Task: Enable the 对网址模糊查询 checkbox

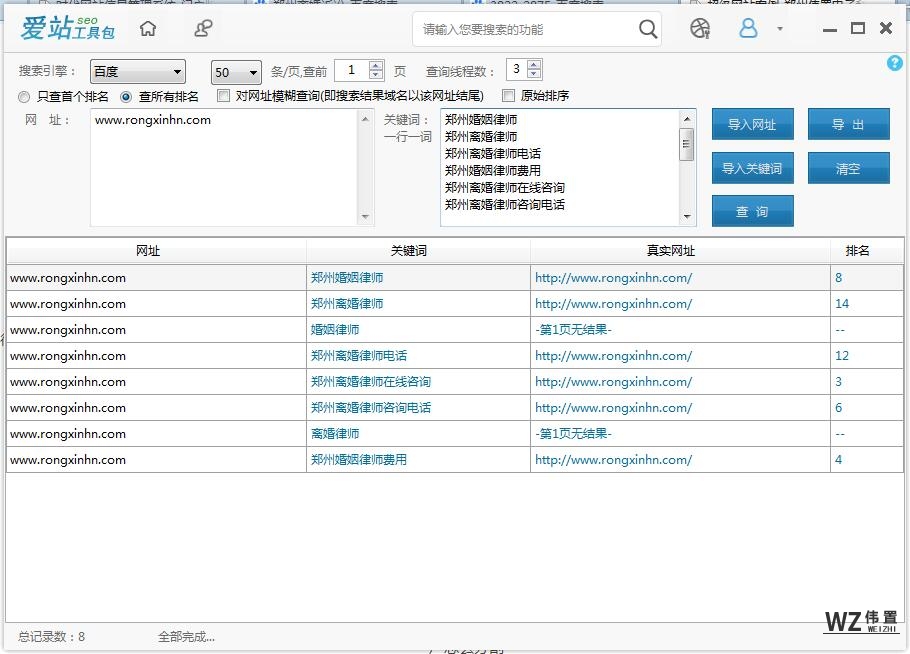Action: point(222,96)
